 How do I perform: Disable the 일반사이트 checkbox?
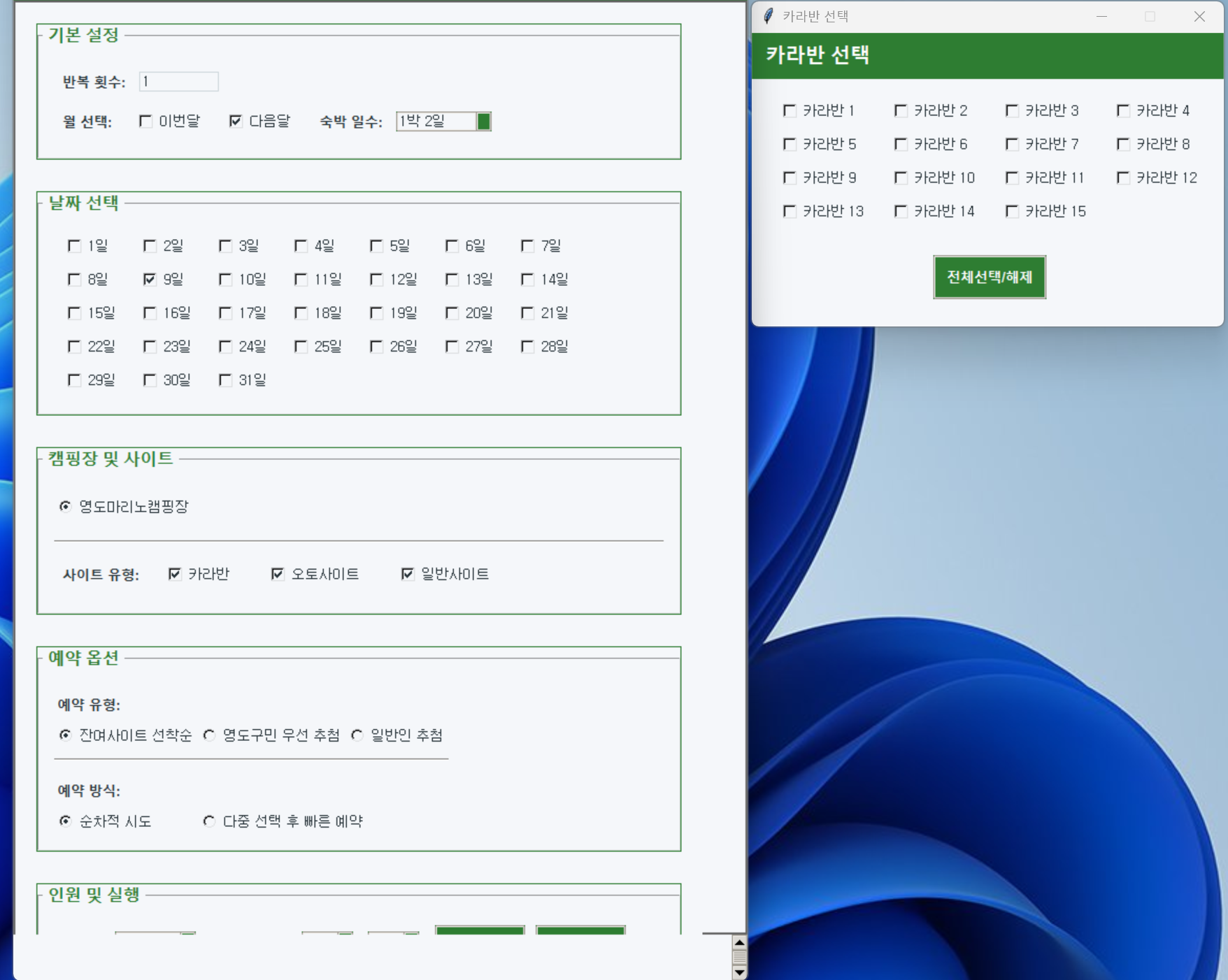tap(408, 574)
